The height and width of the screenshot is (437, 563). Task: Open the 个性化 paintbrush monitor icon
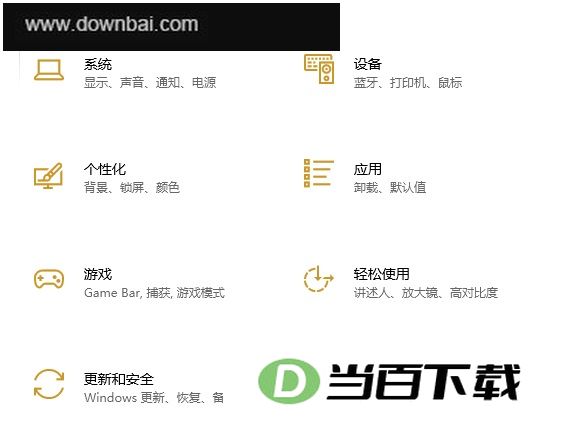pyautogui.click(x=48, y=176)
